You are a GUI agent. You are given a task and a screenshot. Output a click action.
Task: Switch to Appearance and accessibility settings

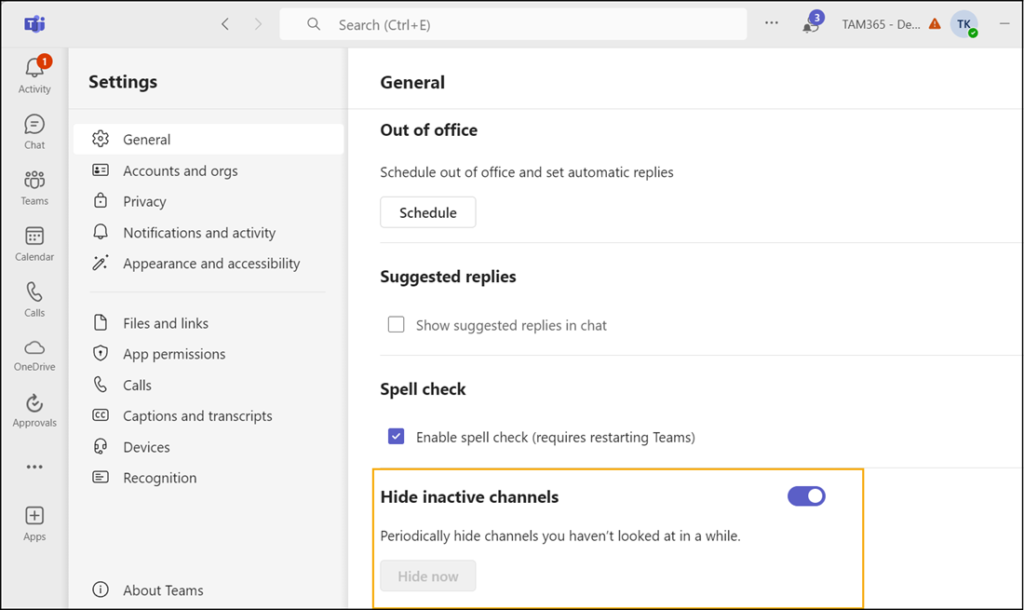click(x=210, y=263)
